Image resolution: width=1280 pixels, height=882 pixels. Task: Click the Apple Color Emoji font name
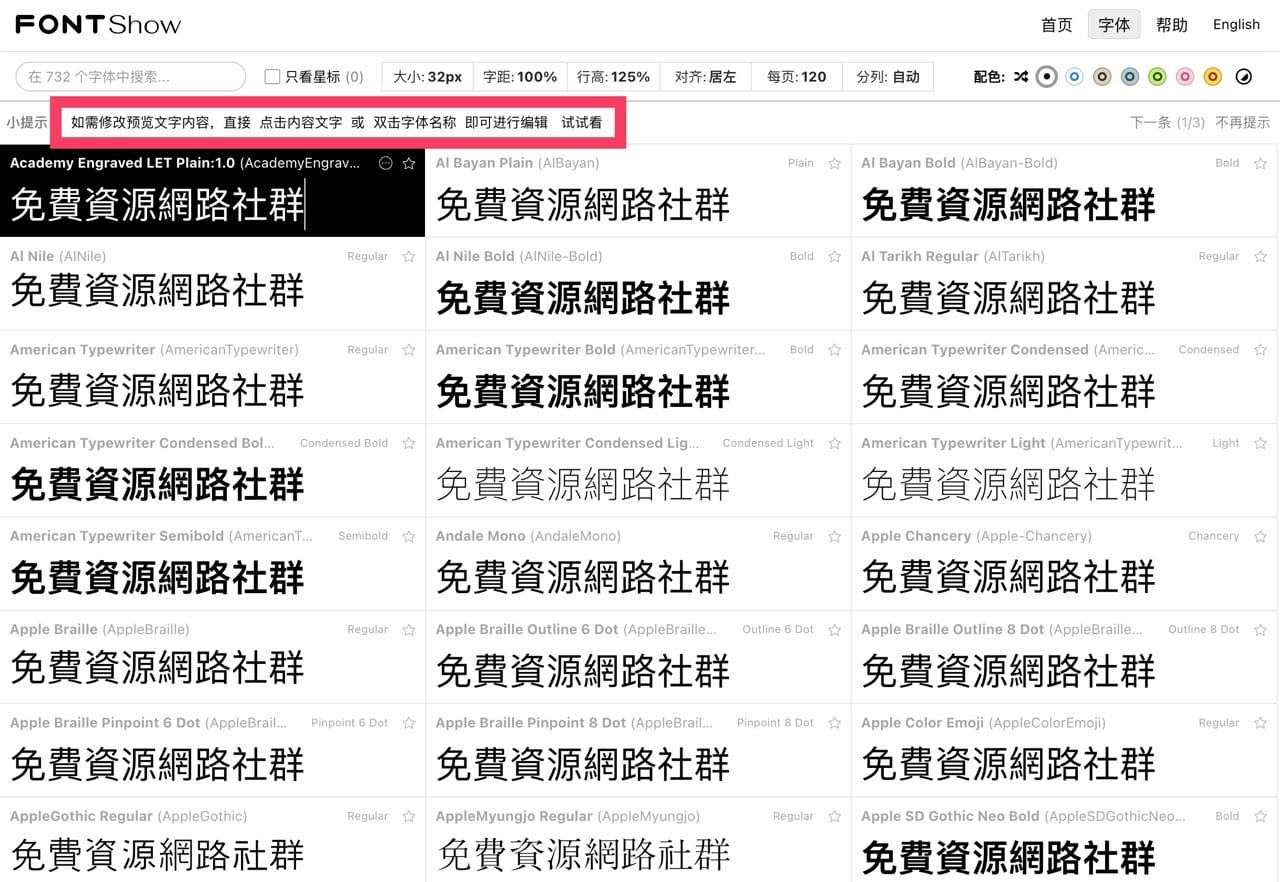coord(984,723)
